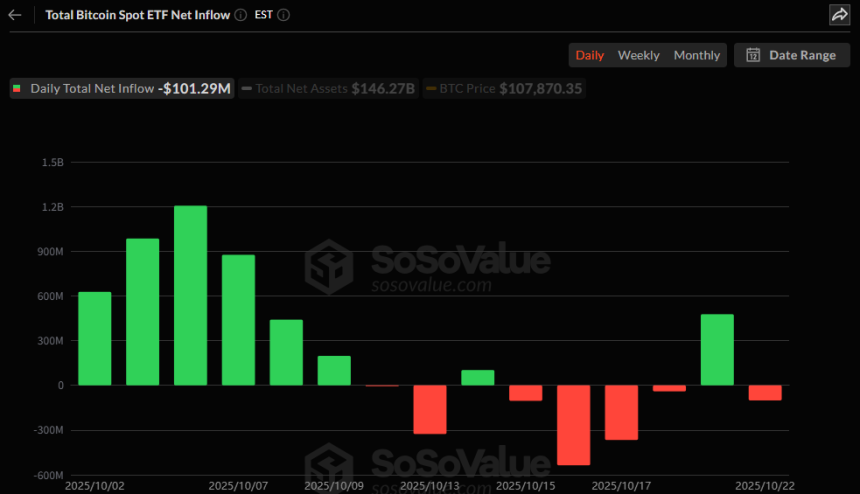Open the sosovalue.com watermark link
Screen dimensions: 860x494
click(x=432, y=285)
